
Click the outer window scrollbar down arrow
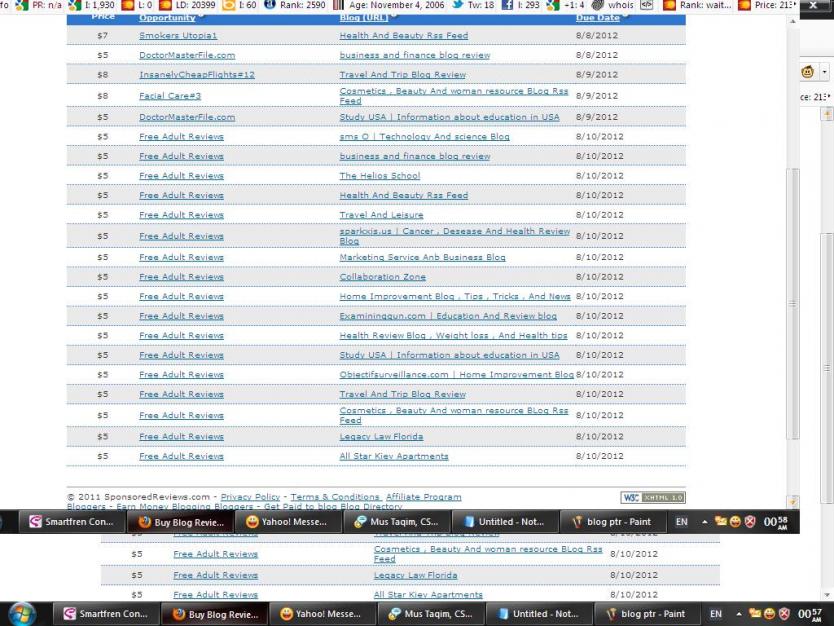click(827, 595)
